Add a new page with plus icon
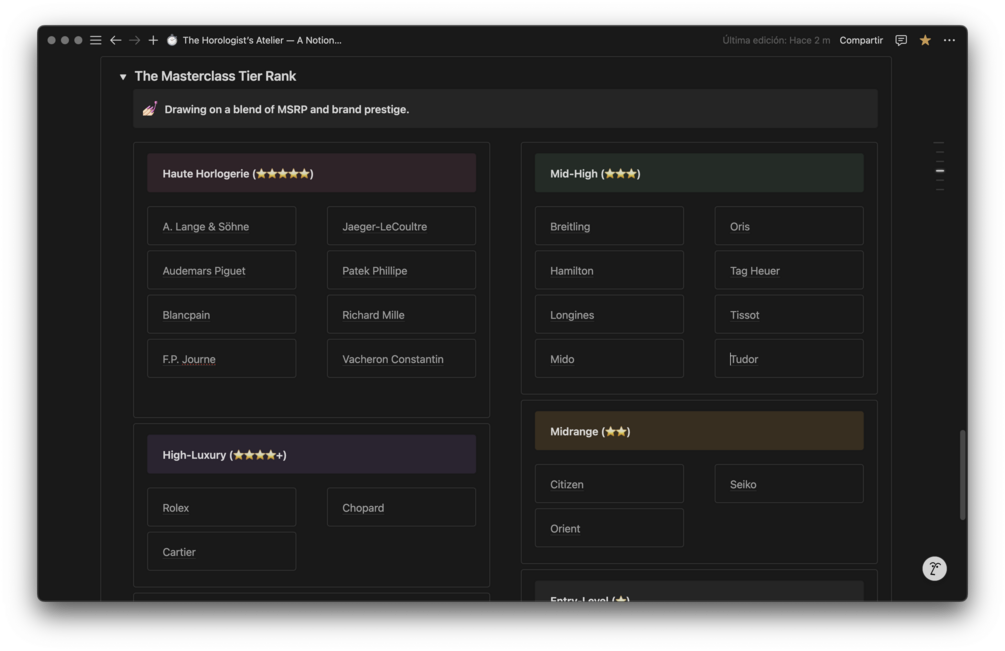Image resolution: width=1005 pixels, height=651 pixels. (x=153, y=40)
